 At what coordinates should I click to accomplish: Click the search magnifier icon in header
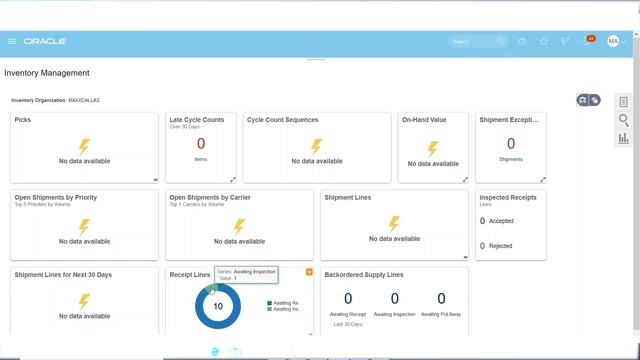coord(501,41)
